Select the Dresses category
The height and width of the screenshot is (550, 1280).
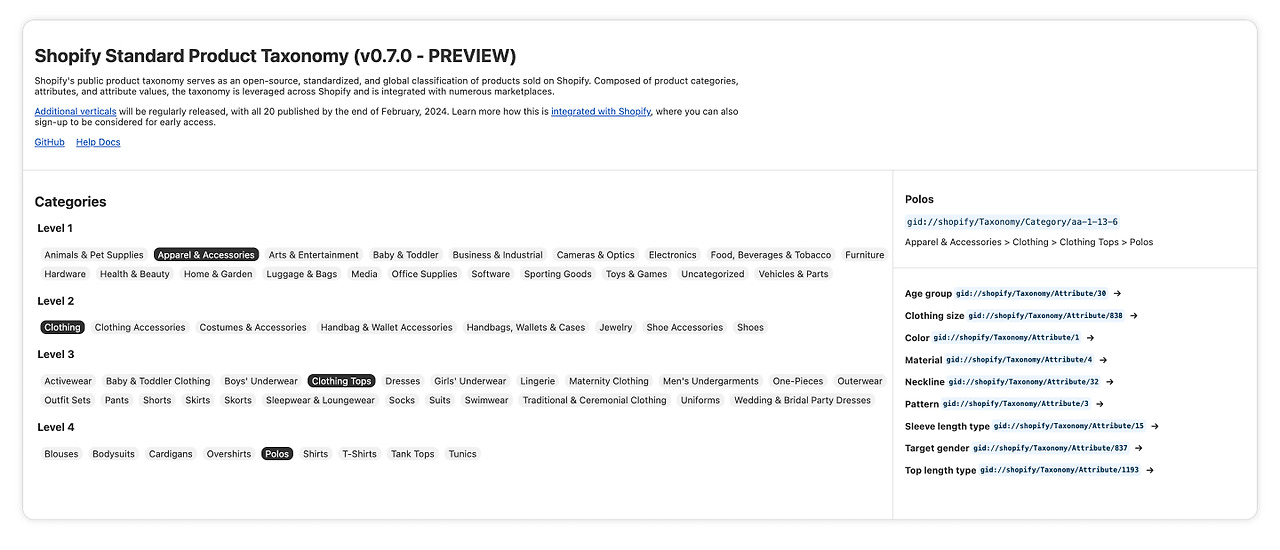403,381
